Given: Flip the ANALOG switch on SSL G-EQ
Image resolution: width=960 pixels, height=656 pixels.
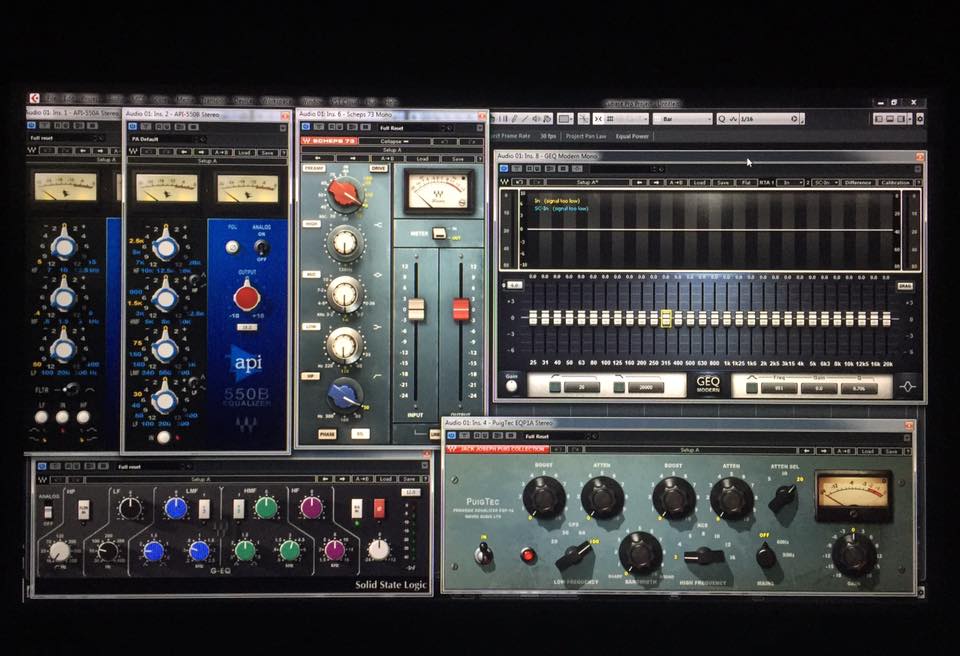Looking at the screenshot, I should [48, 510].
